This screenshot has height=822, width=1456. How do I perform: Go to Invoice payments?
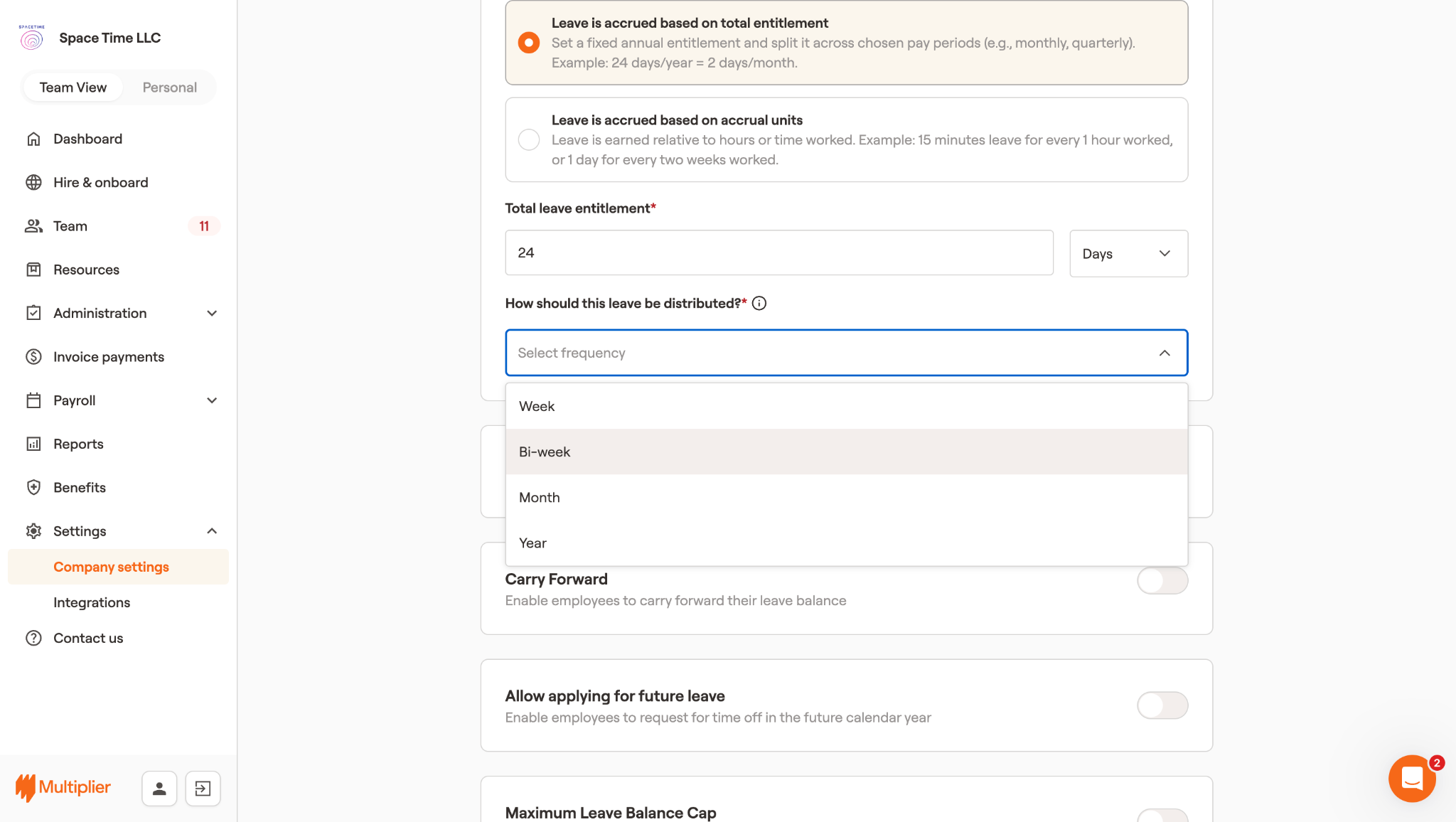pos(109,357)
